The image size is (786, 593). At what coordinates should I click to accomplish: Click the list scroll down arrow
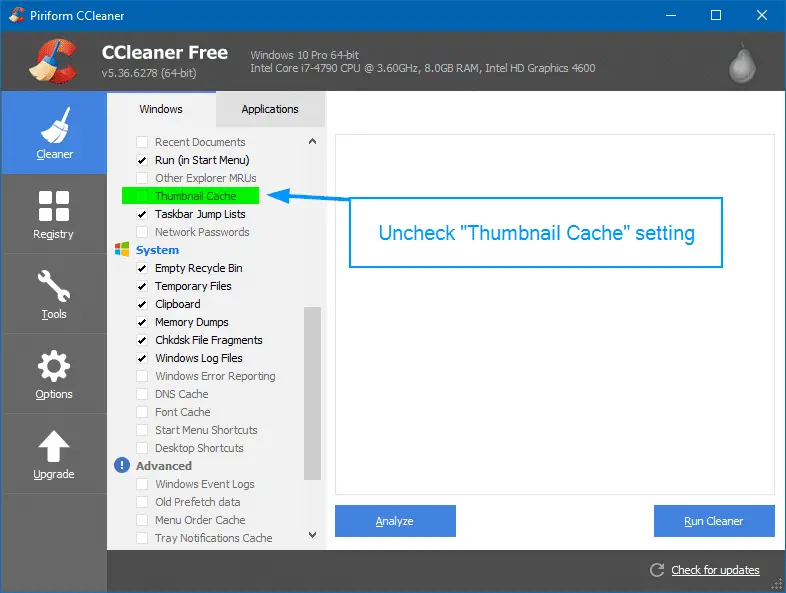[312, 535]
